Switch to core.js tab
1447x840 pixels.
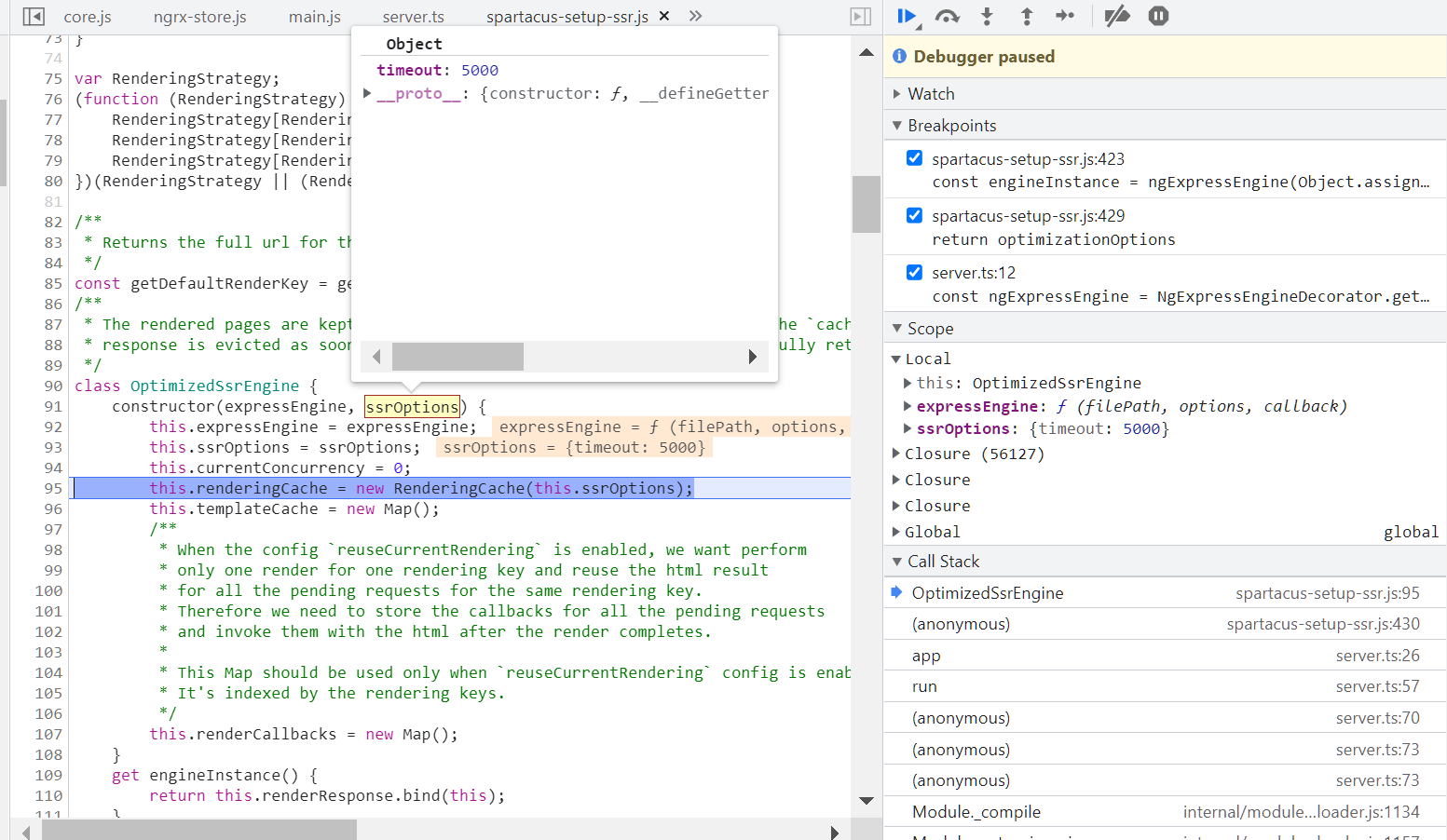88,17
